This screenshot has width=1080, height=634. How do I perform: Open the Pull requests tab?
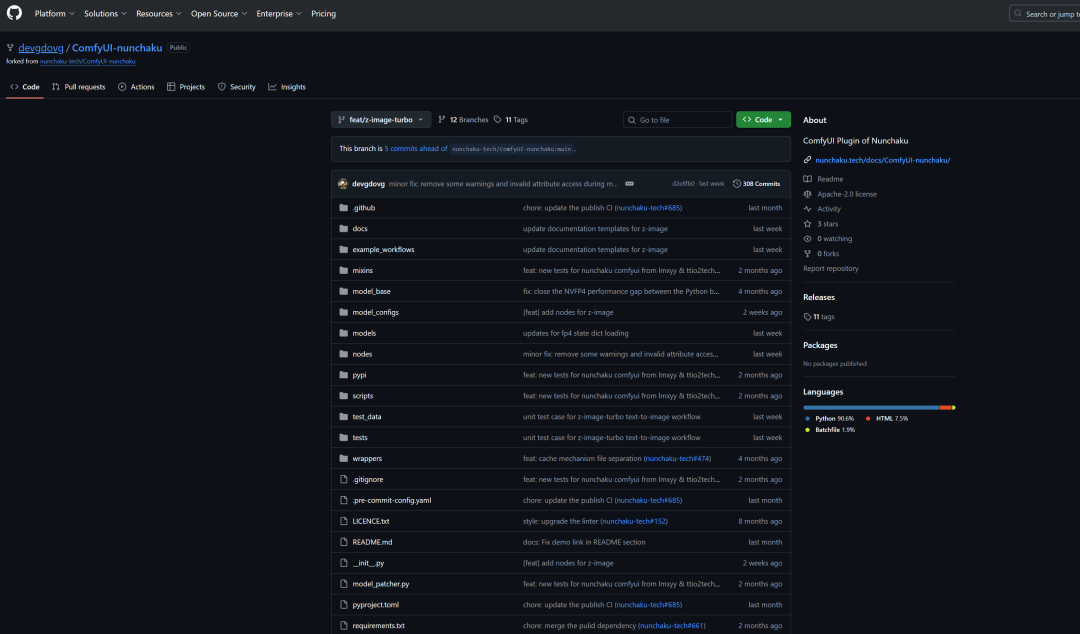point(79,87)
